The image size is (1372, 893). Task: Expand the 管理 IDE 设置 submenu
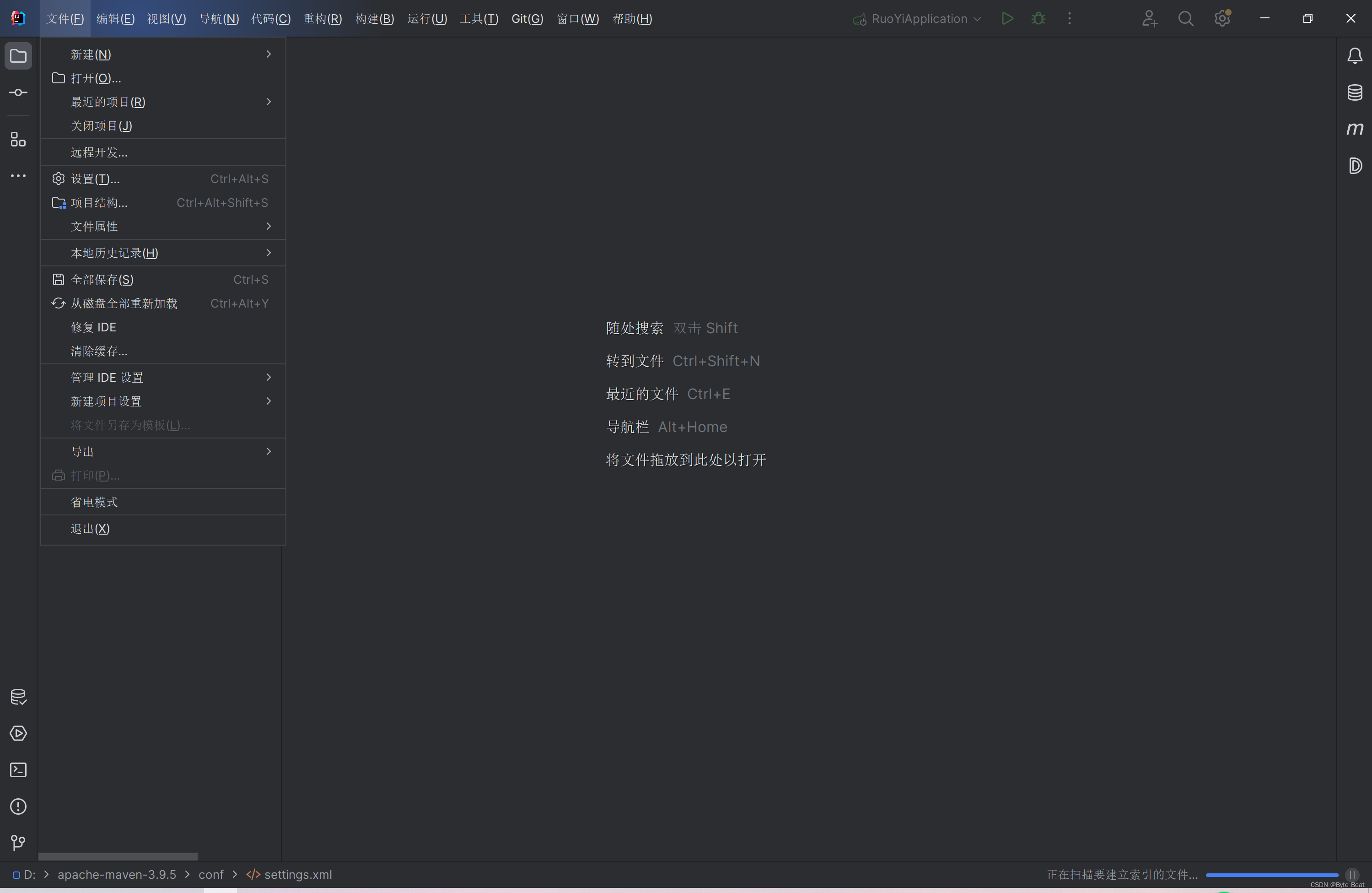point(163,377)
